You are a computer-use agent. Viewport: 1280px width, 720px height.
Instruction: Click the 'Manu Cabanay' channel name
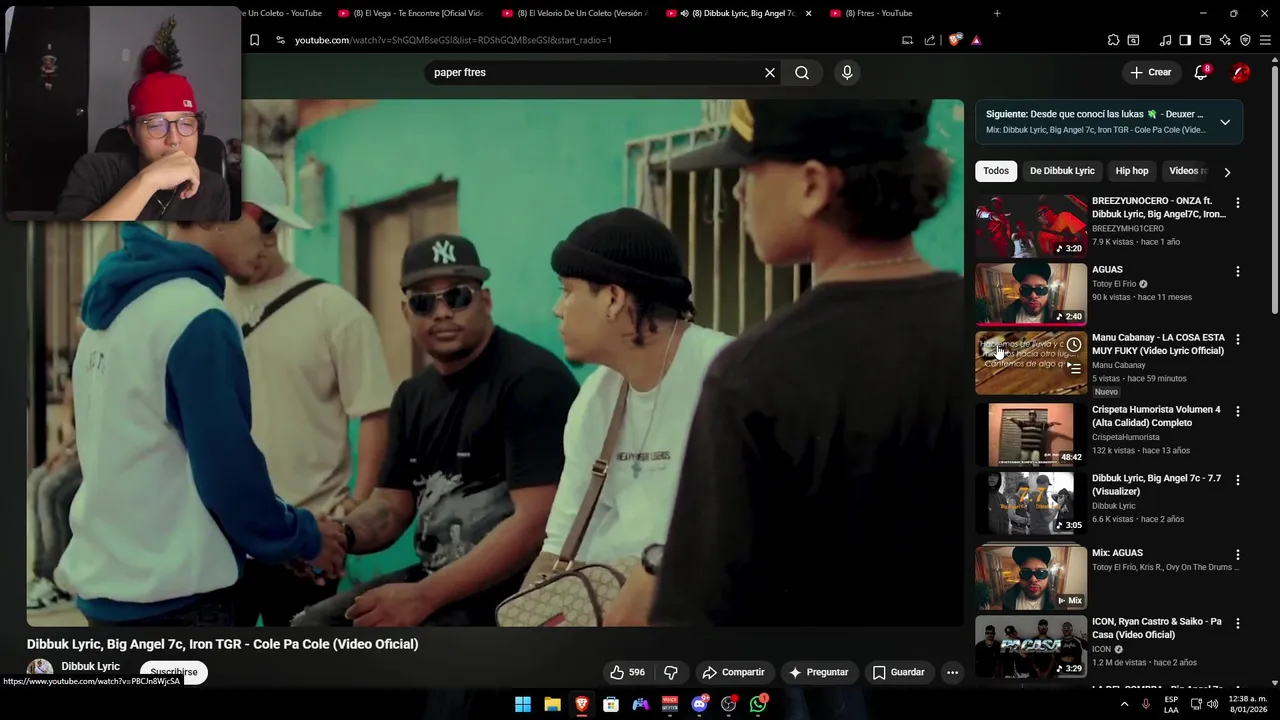tap(1118, 365)
